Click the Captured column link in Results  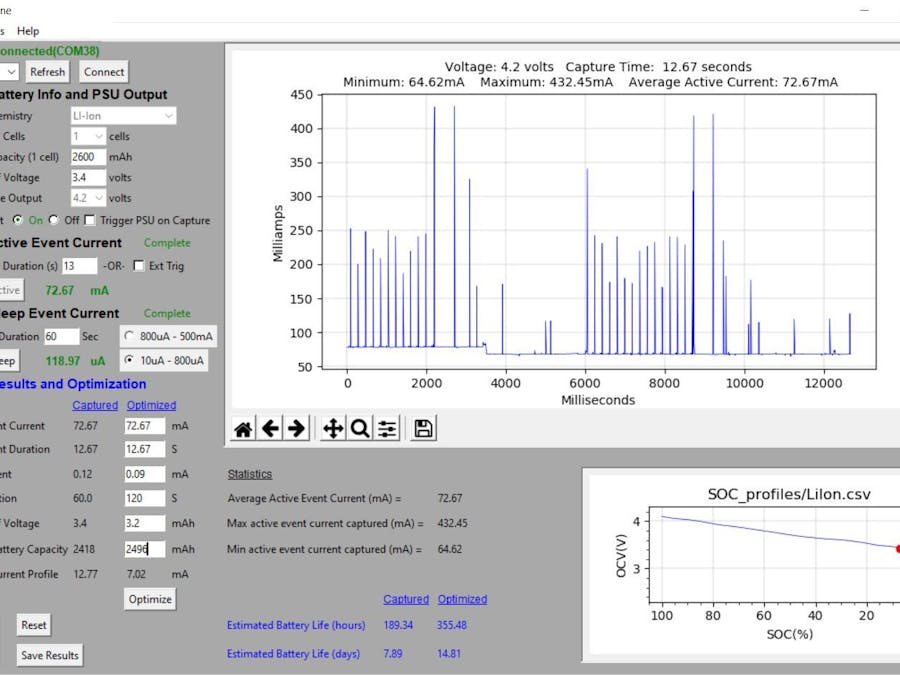point(95,405)
